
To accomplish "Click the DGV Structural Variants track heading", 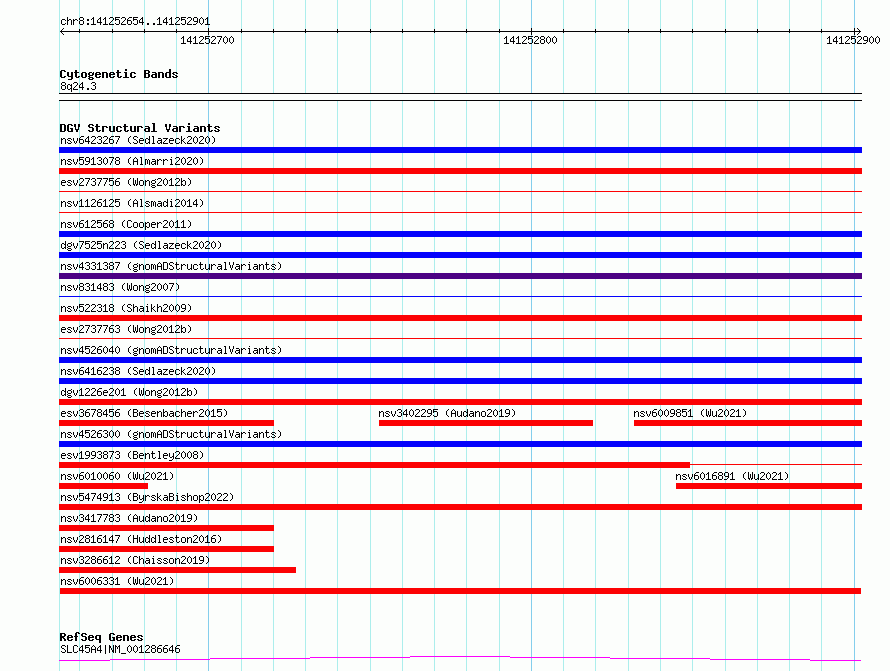I will tap(140, 128).
